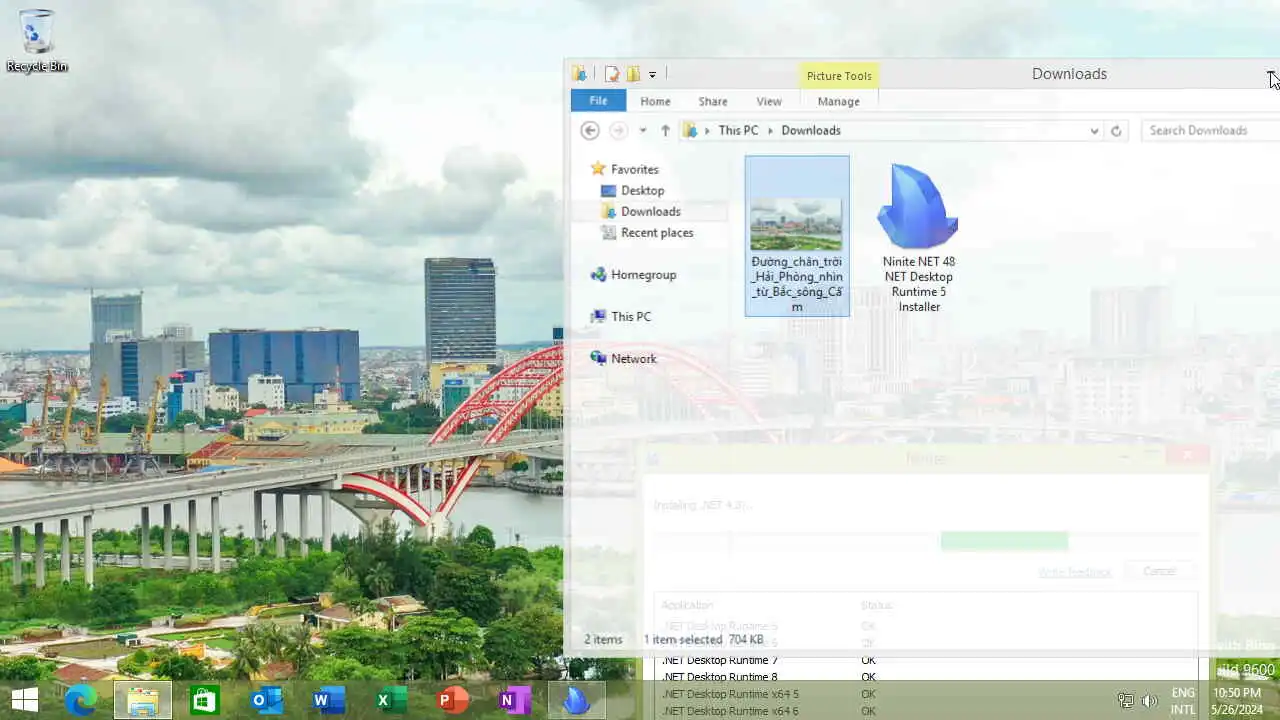The image size is (1280, 720).
Task: Expand breadcrumb arrow before This PC
Action: pyautogui.click(x=708, y=131)
